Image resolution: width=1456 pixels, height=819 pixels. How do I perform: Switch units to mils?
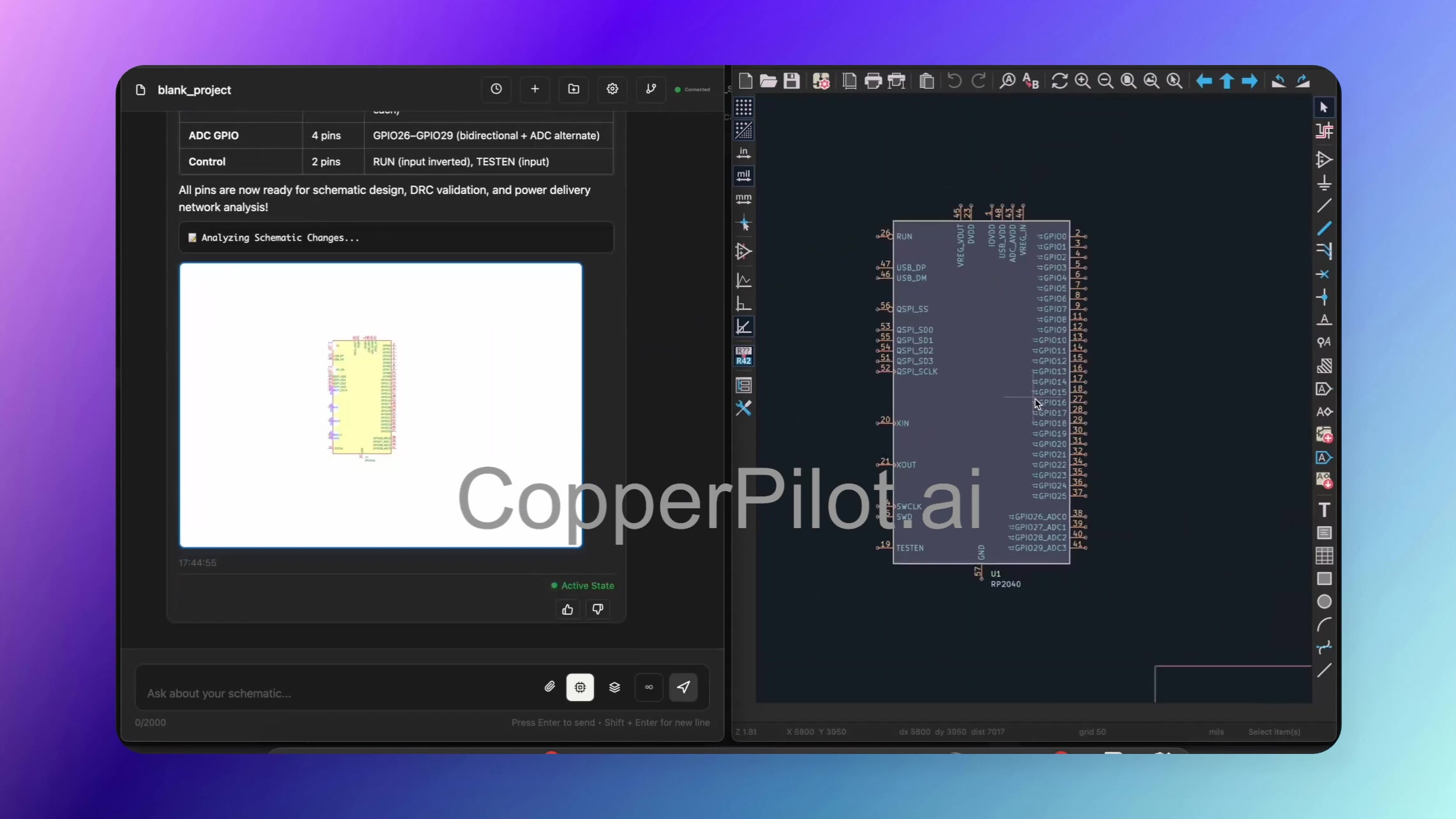point(743,176)
